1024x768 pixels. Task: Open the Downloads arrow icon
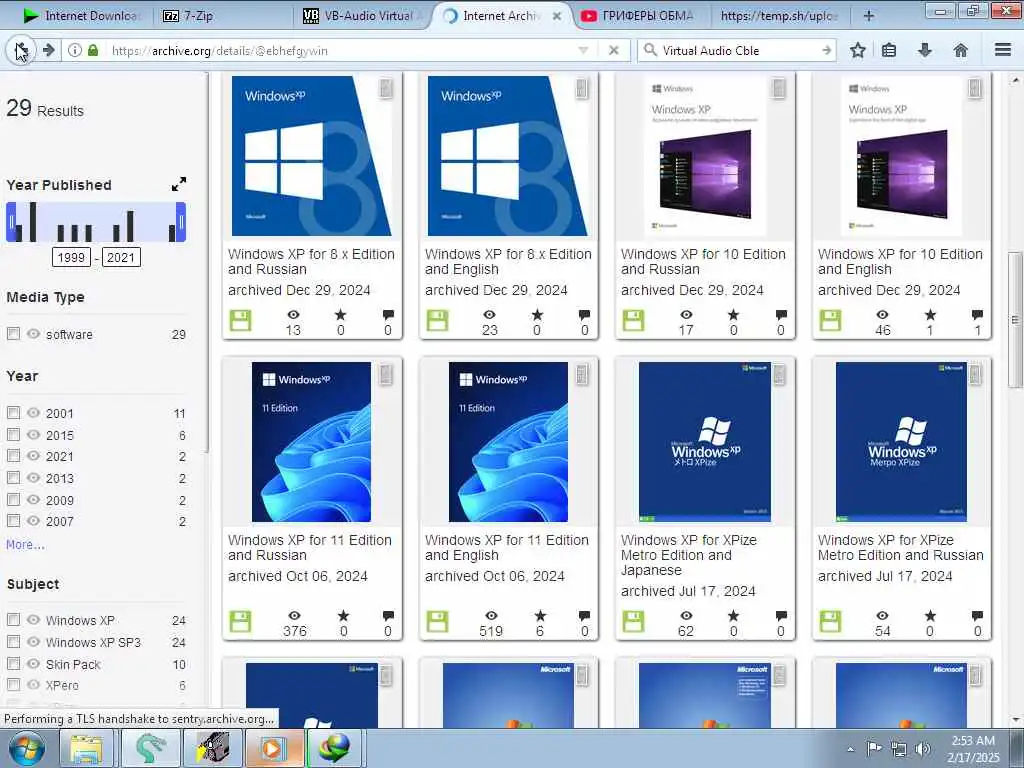coord(925,50)
